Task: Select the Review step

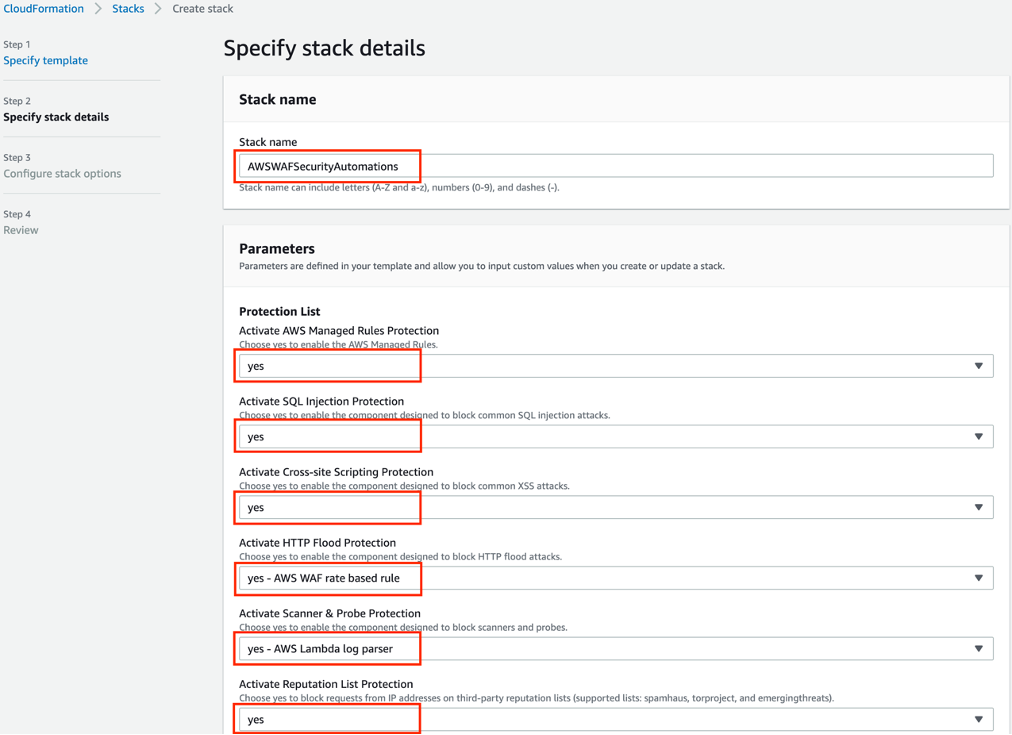Action: (21, 230)
